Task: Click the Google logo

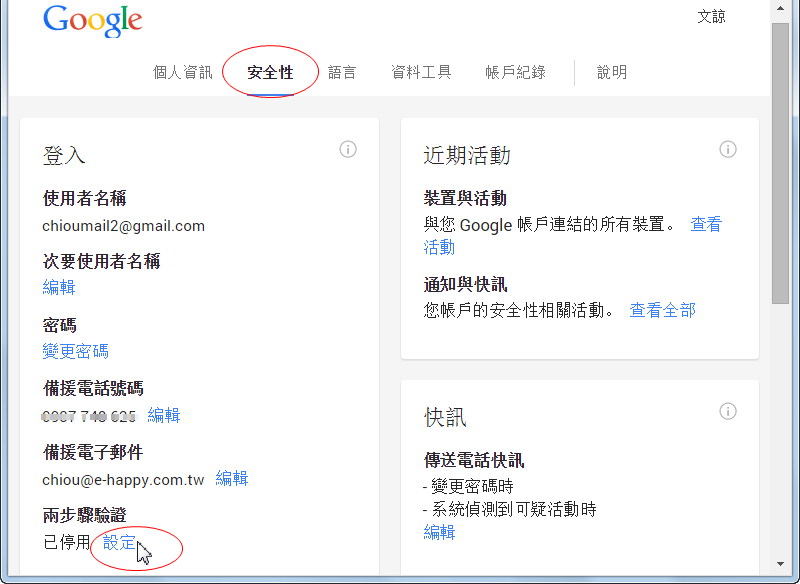Action: pos(92,20)
